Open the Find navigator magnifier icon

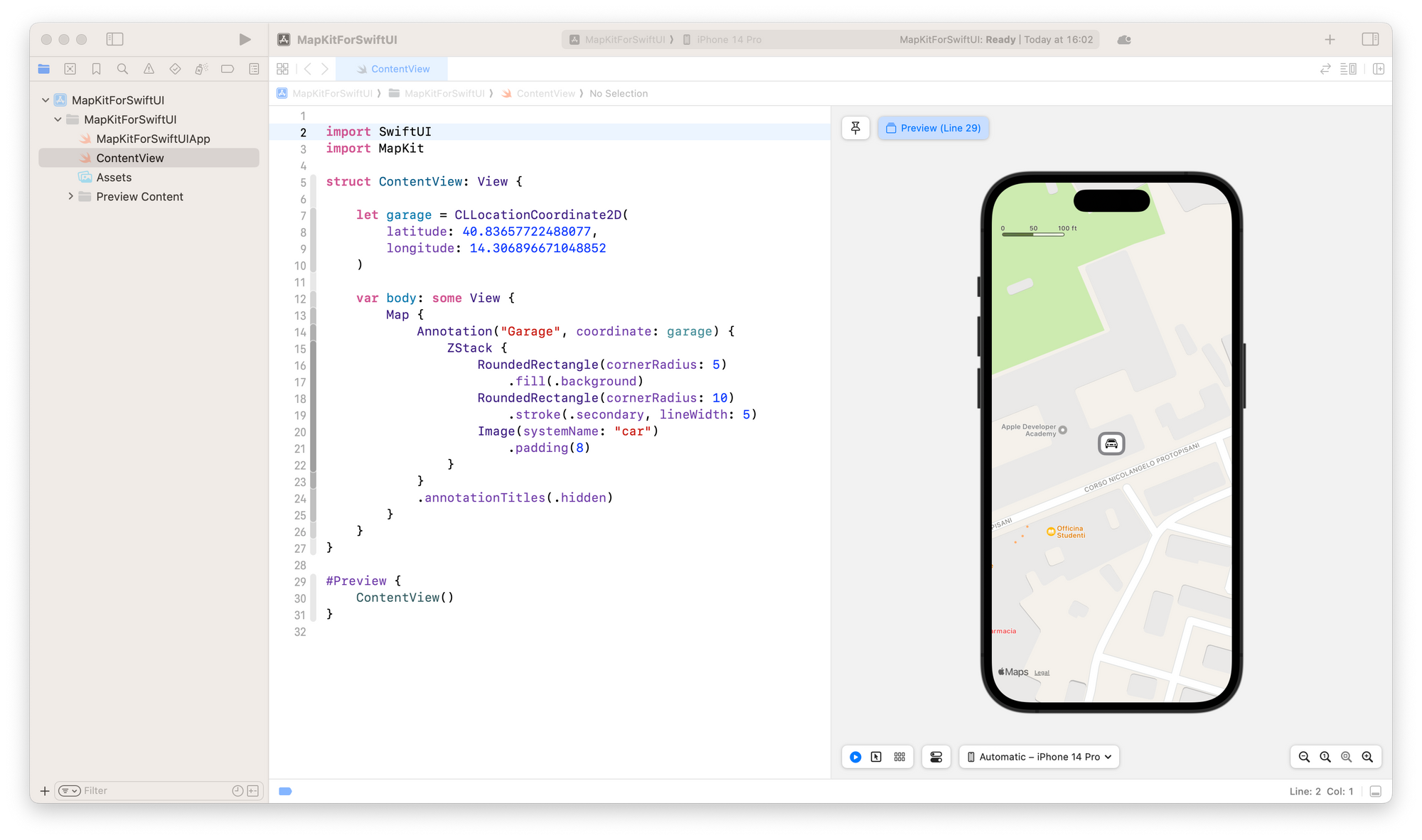click(x=122, y=69)
